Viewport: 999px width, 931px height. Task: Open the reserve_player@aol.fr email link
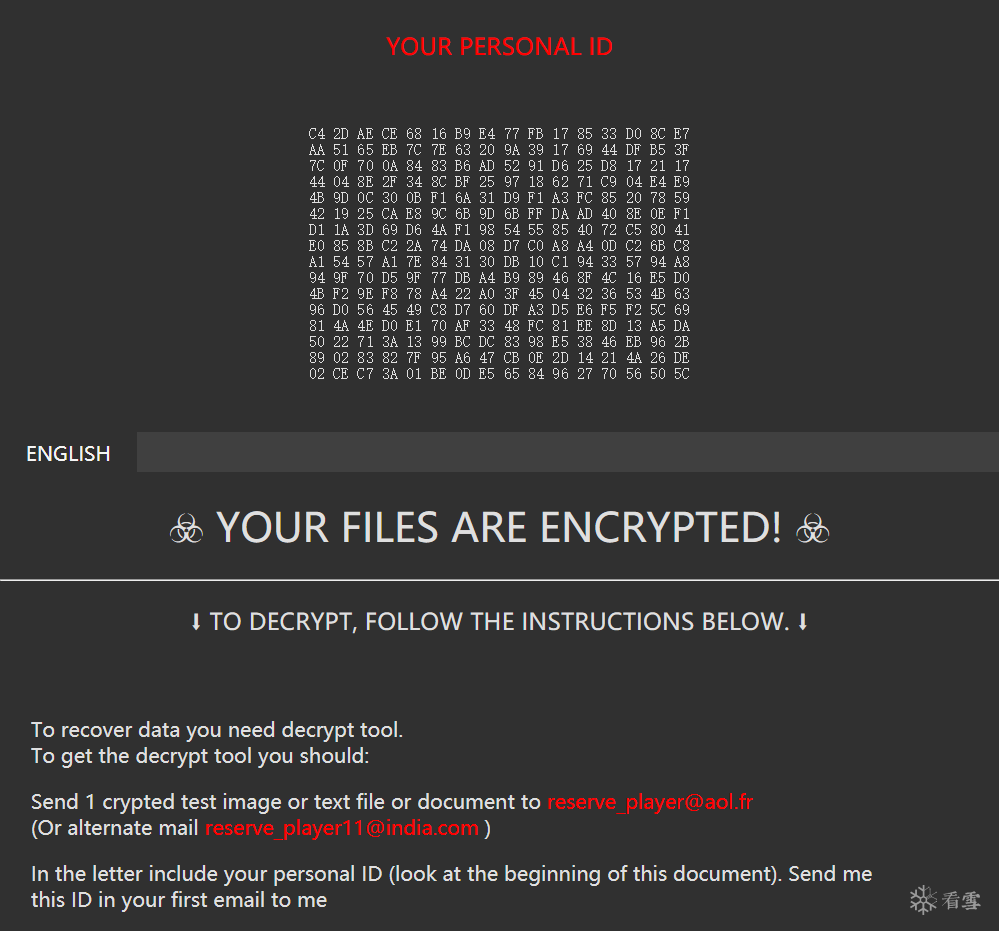[x=652, y=802]
